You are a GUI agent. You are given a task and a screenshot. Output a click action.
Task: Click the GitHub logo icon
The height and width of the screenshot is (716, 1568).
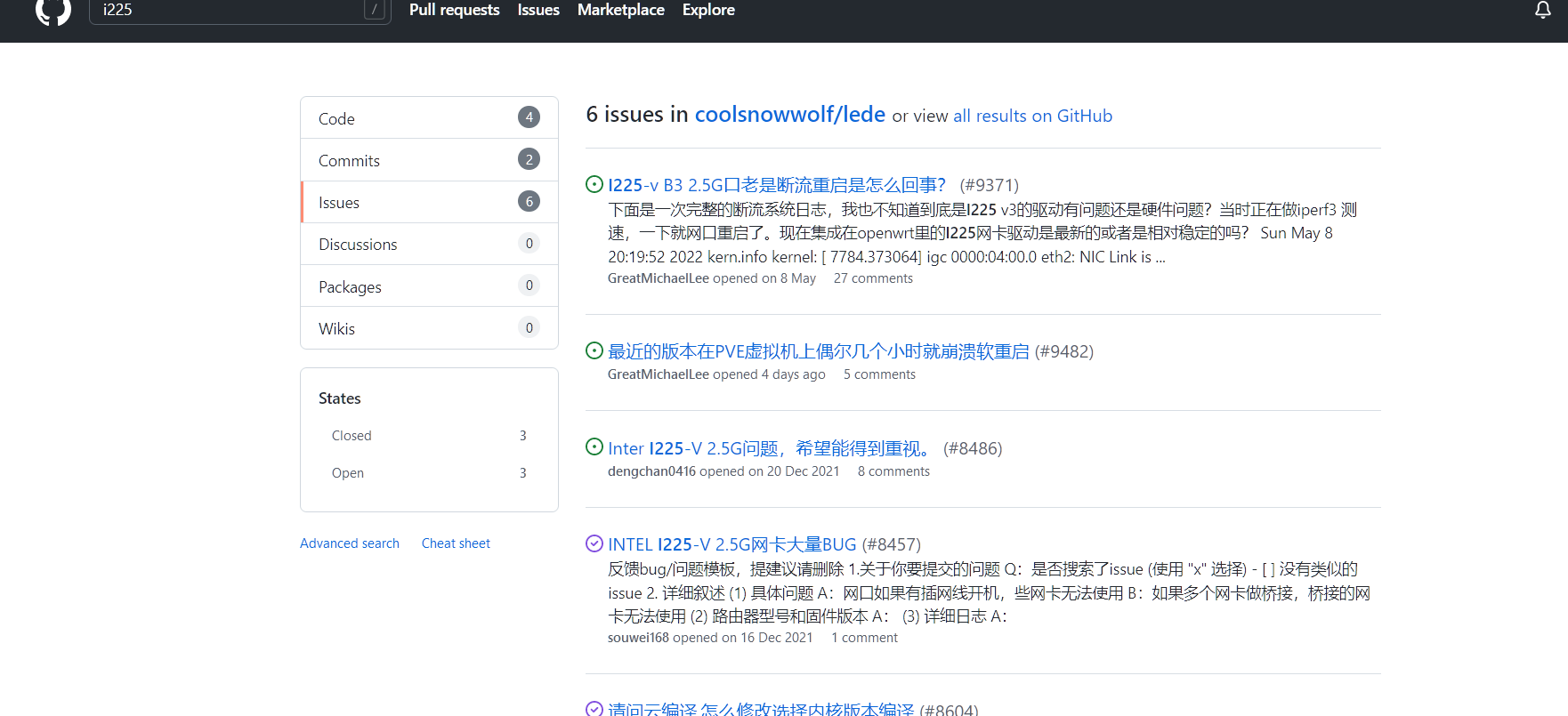(53, 11)
